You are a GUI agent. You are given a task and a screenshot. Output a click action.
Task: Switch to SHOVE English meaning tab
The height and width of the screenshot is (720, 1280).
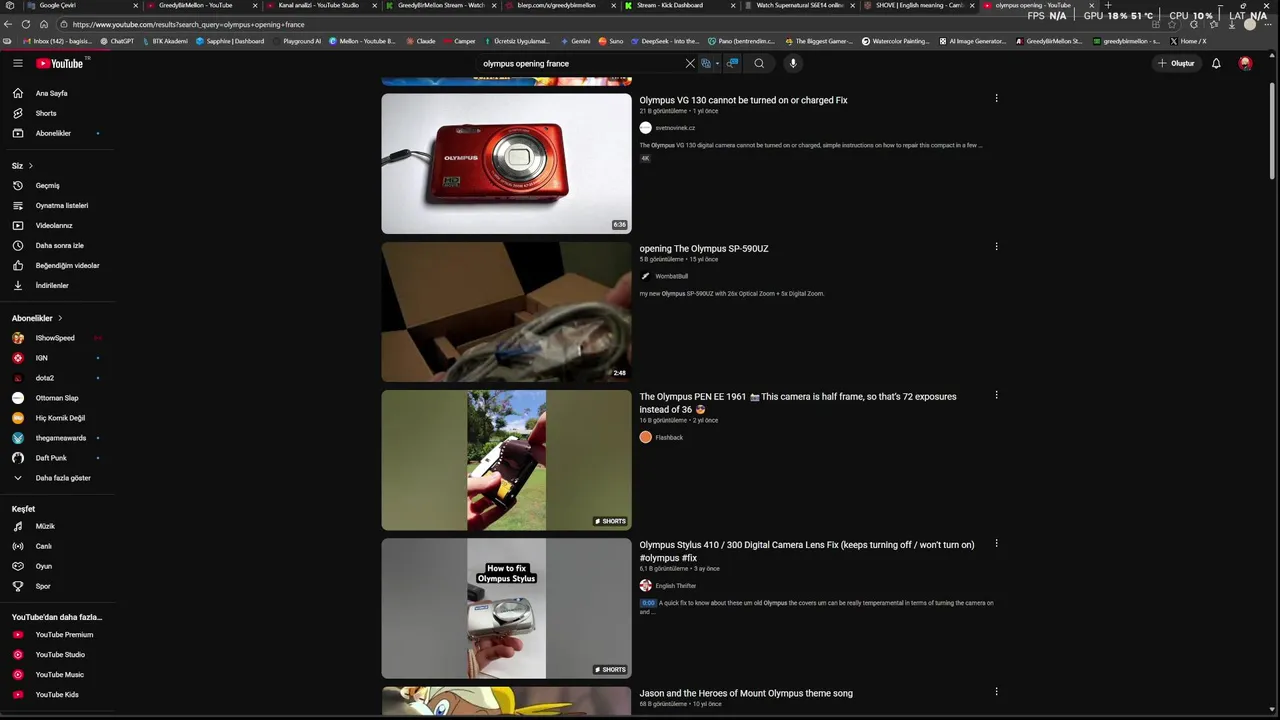[920, 5]
